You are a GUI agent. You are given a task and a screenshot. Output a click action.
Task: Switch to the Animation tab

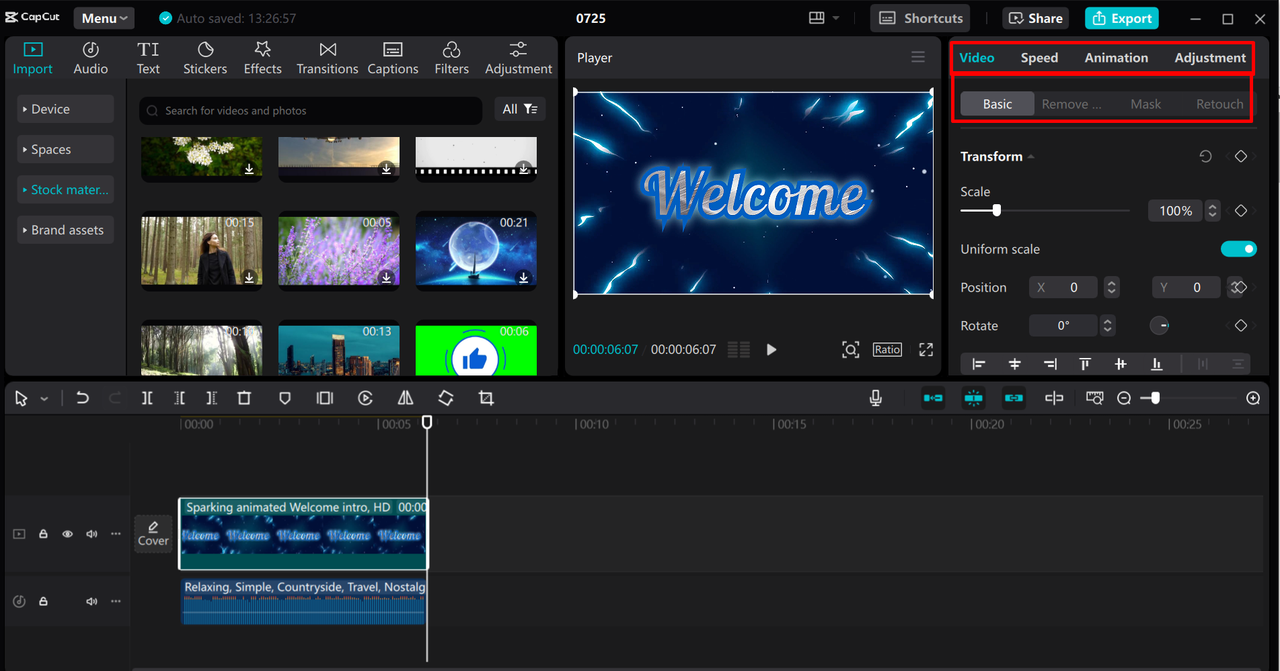click(x=1116, y=58)
